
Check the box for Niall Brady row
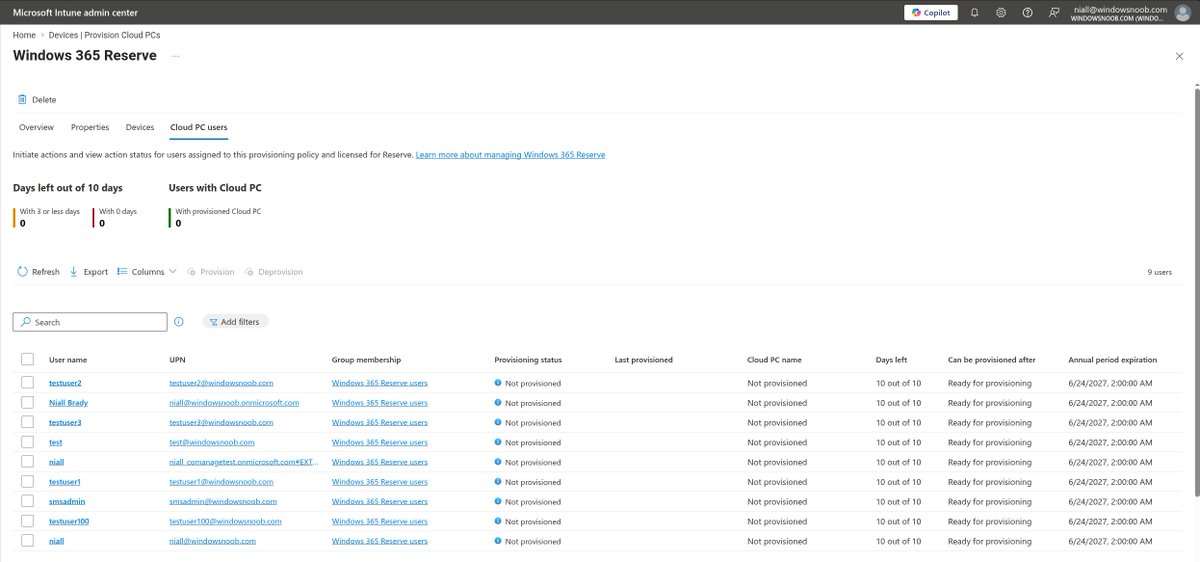coord(27,403)
